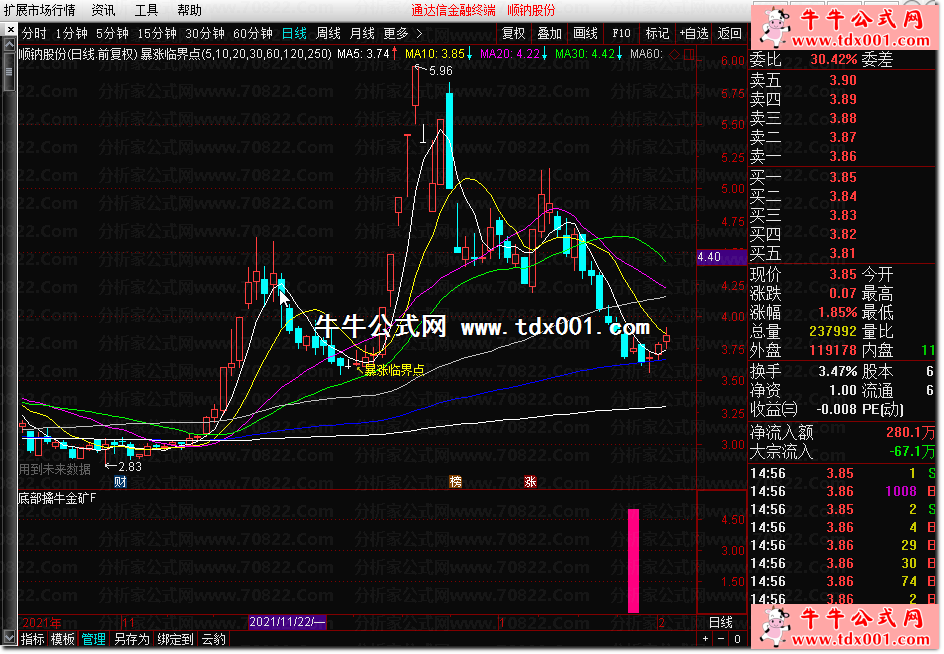Select the 1分钟 period tab
Viewport: 944px width, 654px height.
[72, 34]
